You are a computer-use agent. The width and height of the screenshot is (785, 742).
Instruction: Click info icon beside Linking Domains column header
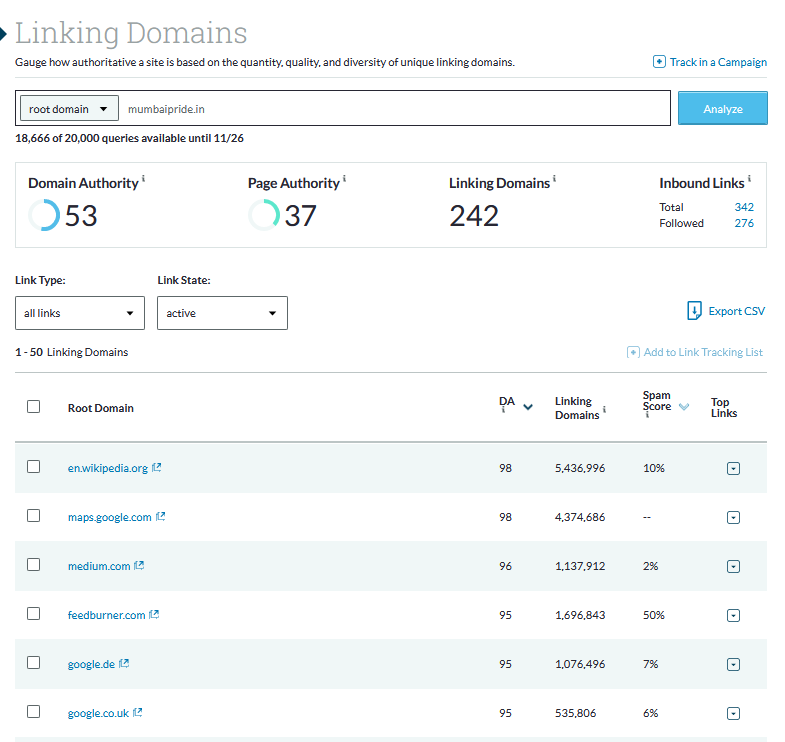604,409
